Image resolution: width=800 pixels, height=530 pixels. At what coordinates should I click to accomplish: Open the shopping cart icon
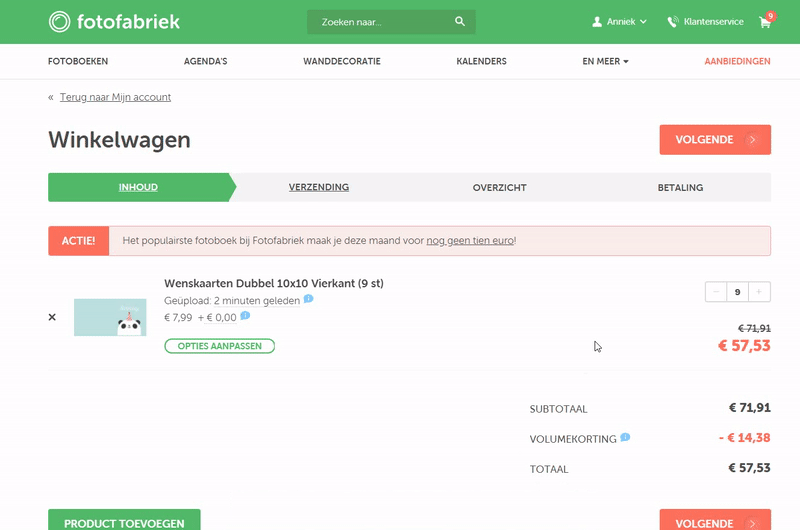tap(765, 22)
